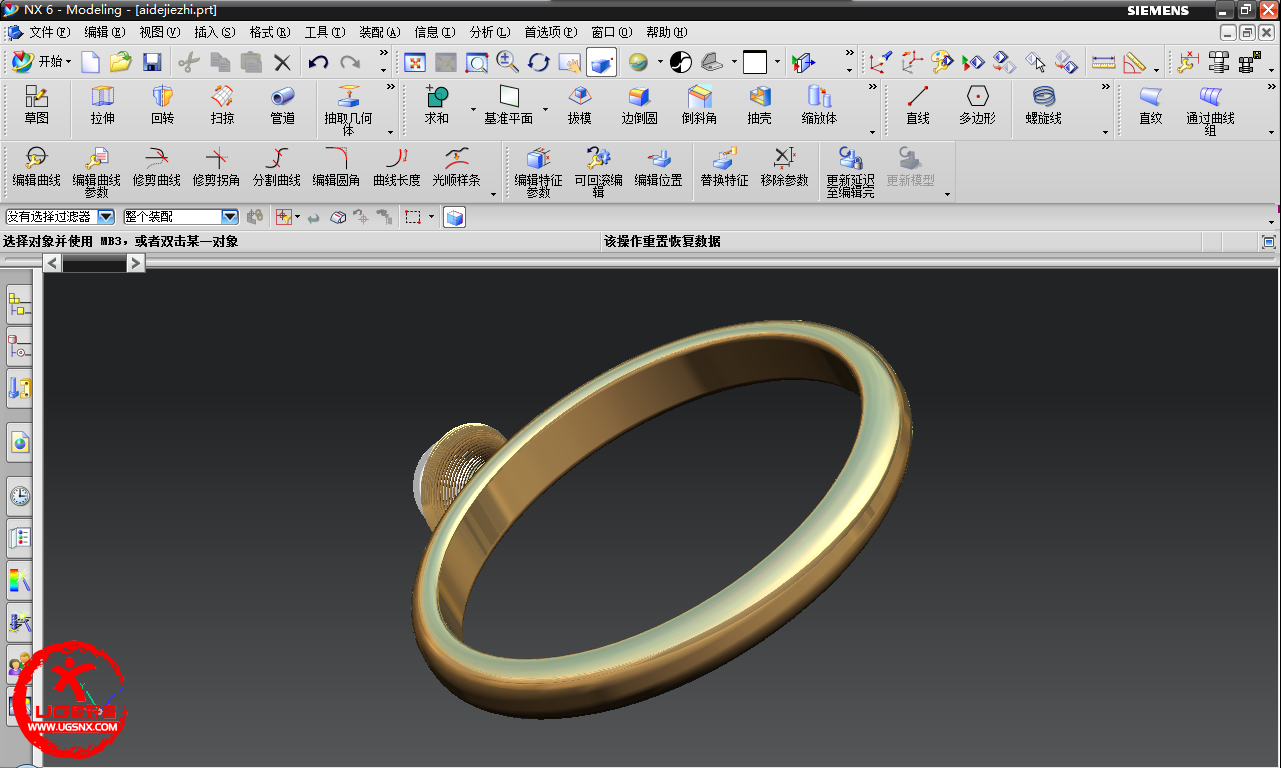Image resolution: width=1281 pixels, height=768 pixels.
Task: Click Through Curves (通过曲线组) tool
Action: 1211,110
